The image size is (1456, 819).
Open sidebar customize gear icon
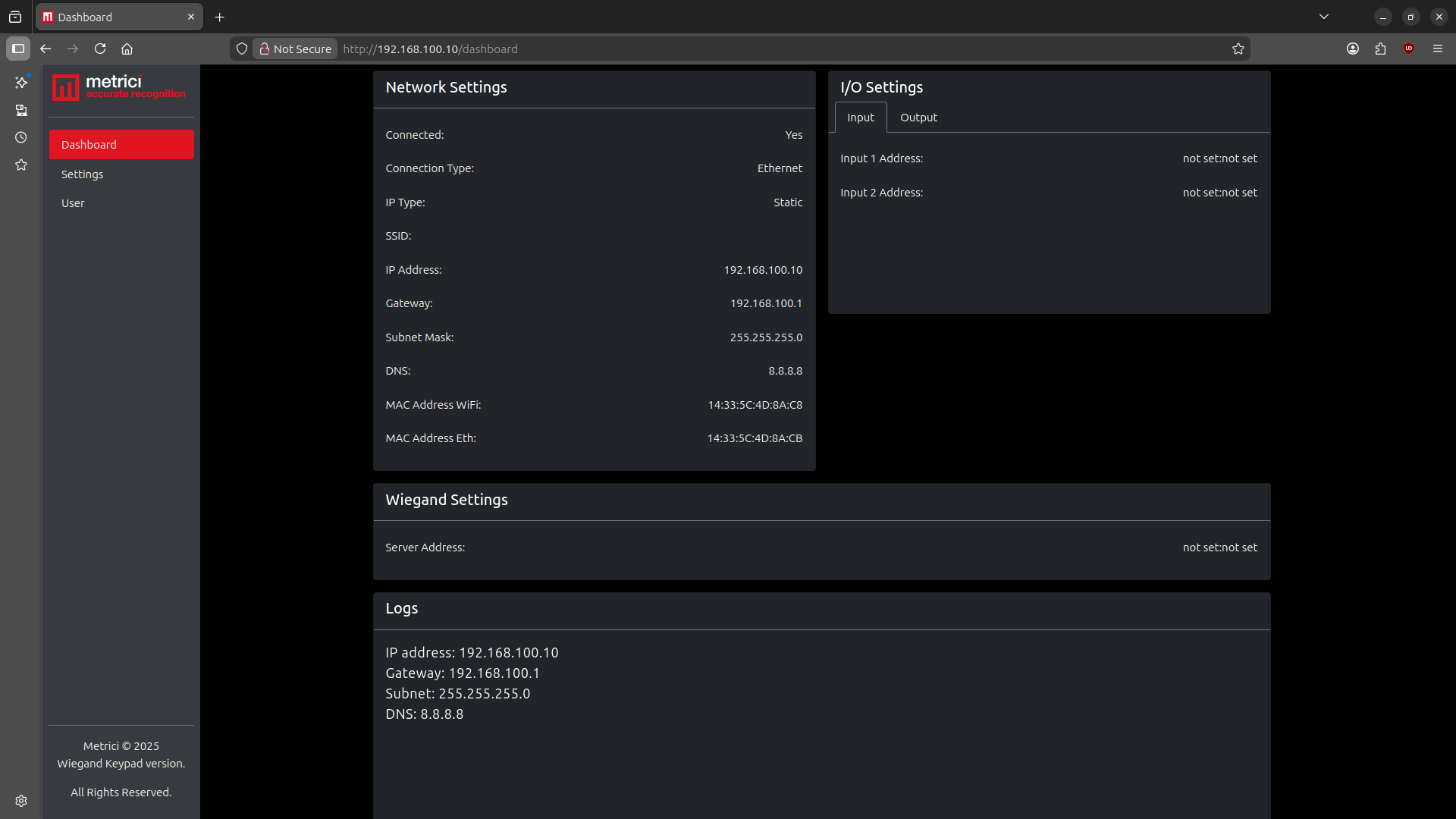click(21, 801)
